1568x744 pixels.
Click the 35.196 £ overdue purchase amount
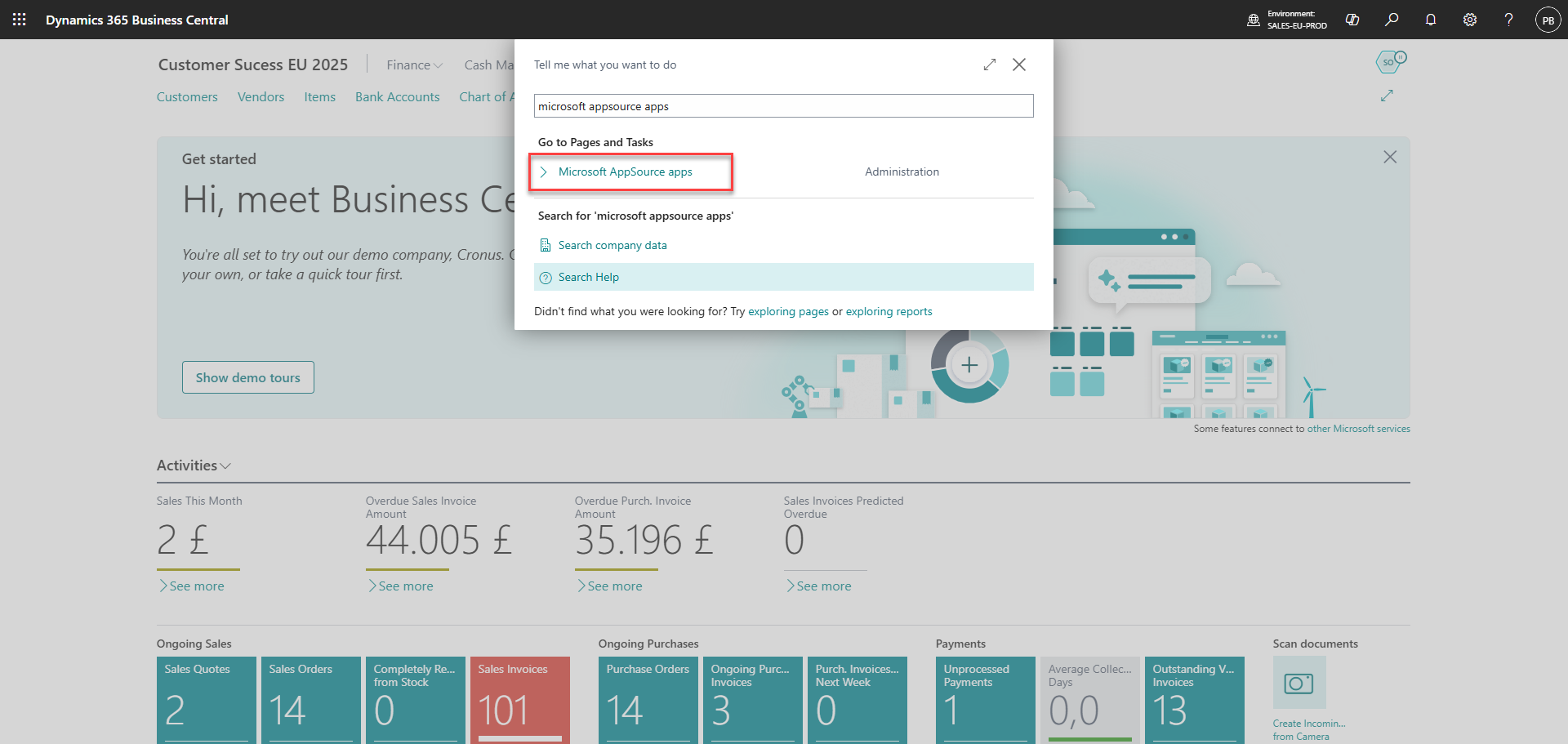(644, 540)
